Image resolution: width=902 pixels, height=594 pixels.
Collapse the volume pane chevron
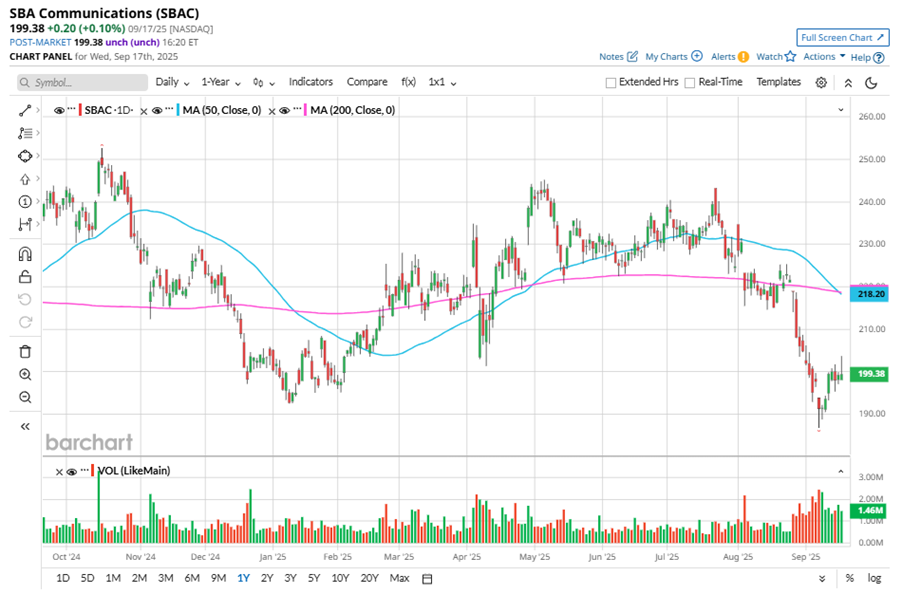pos(840,472)
